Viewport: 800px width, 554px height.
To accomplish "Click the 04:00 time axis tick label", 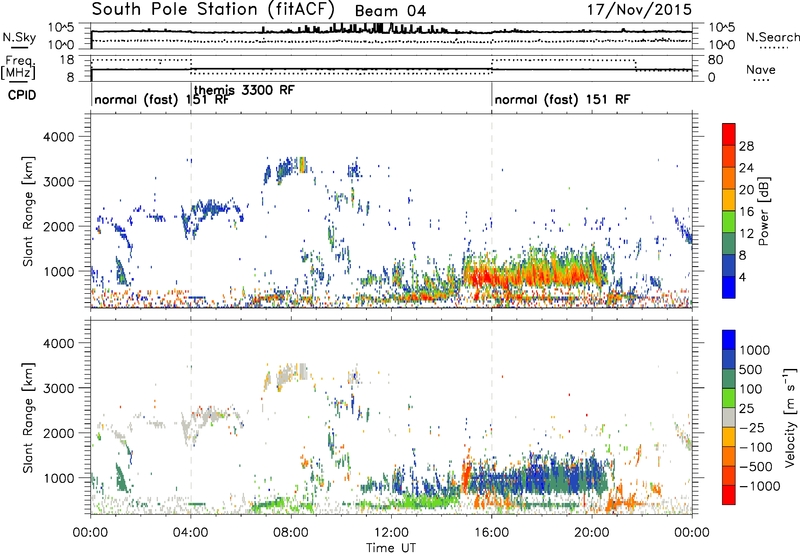I will [x=190, y=533].
